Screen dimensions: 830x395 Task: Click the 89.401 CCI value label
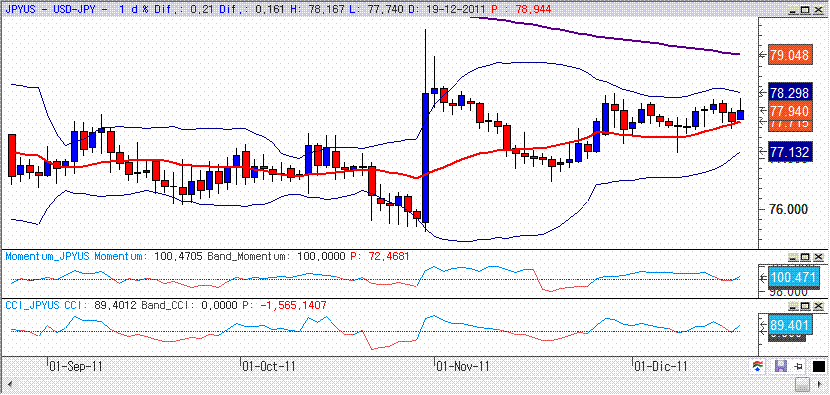pos(790,324)
